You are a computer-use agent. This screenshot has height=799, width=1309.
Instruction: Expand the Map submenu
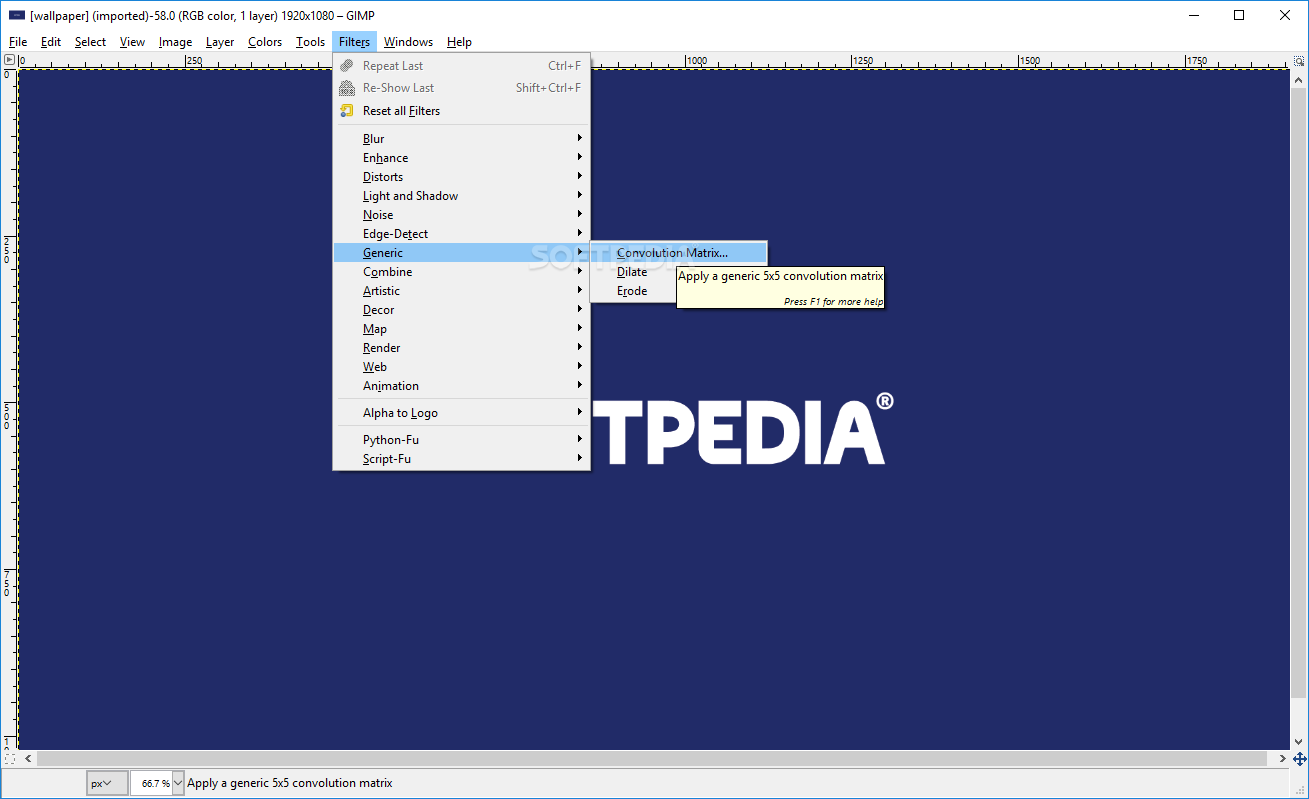[461, 329]
